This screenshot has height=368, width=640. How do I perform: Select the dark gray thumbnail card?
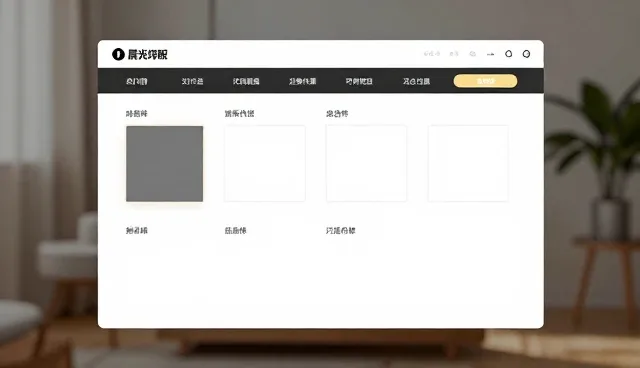point(164,164)
